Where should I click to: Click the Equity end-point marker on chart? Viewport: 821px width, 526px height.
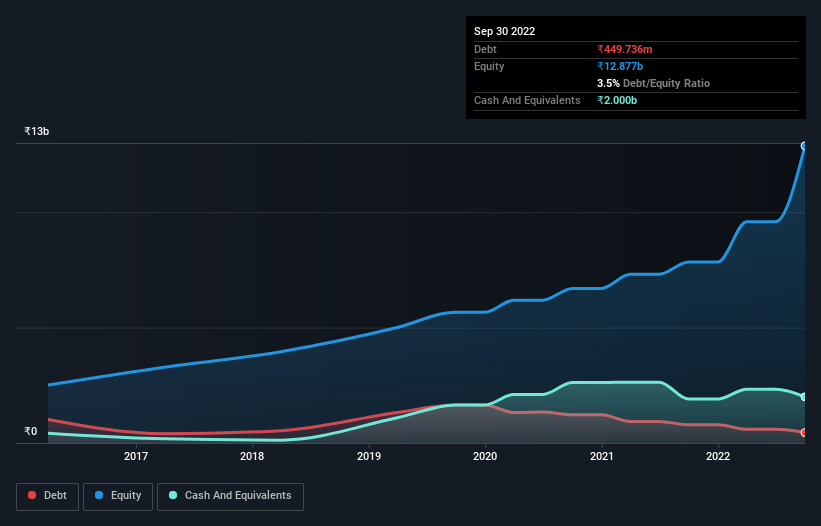click(804, 146)
